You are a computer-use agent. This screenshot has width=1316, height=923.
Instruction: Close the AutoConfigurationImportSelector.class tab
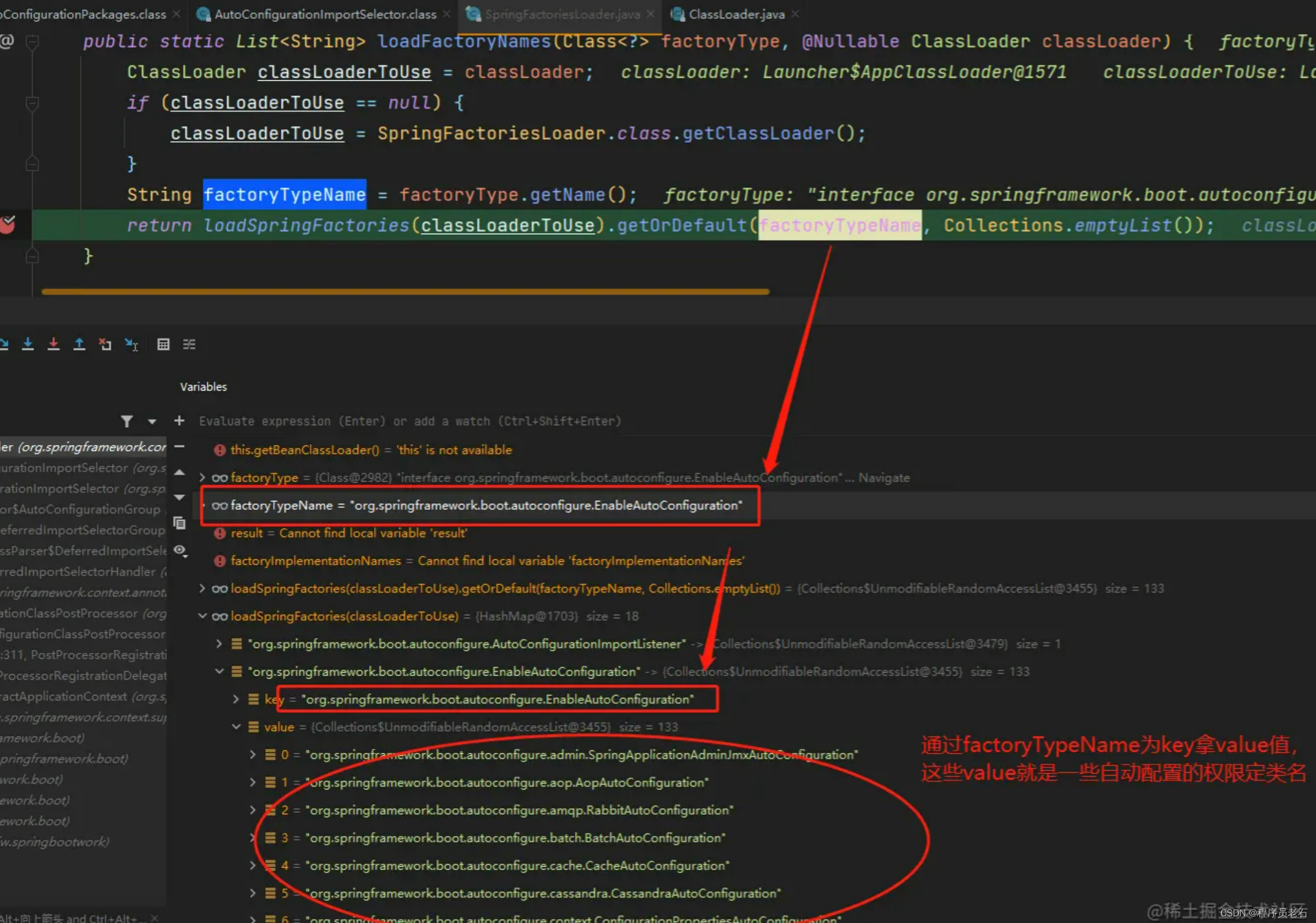coord(447,14)
